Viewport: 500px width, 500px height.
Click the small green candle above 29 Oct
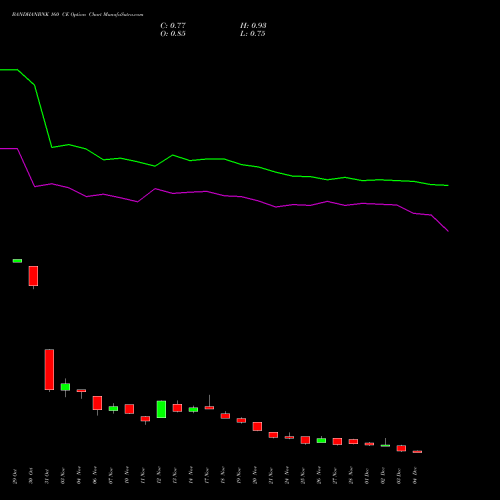[17, 261]
